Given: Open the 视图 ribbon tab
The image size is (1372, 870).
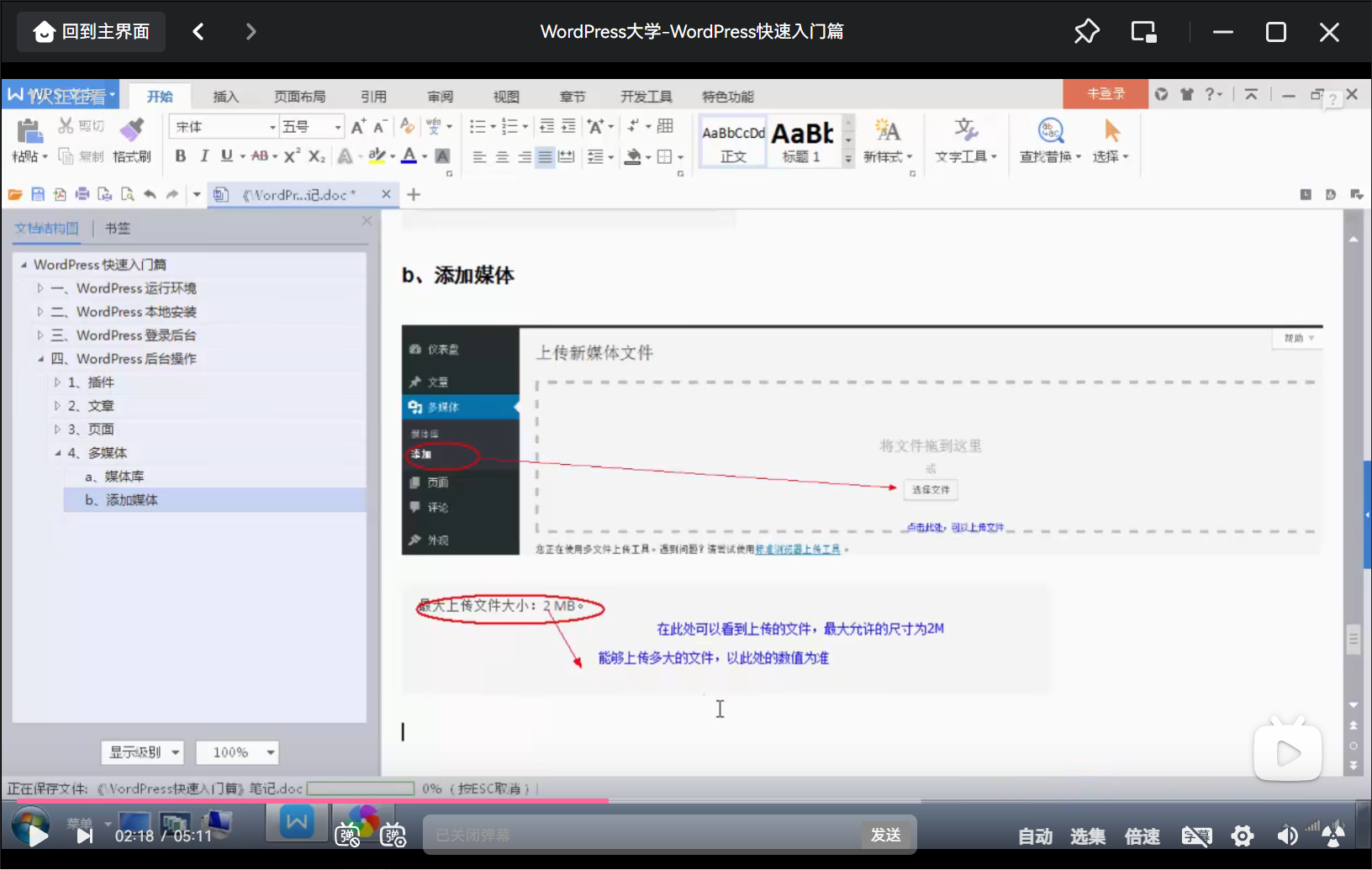Looking at the screenshot, I should (x=506, y=97).
